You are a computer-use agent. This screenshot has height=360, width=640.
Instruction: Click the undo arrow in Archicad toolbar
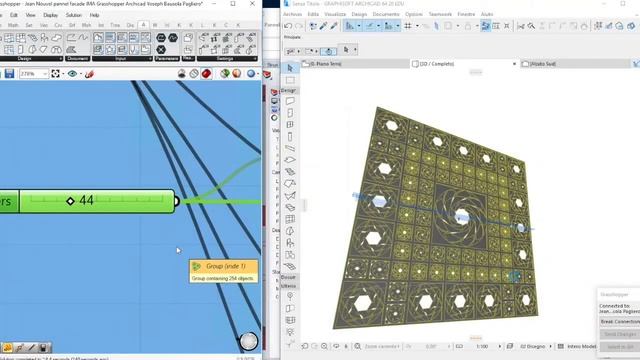pyautogui.click(x=288, y=26)
